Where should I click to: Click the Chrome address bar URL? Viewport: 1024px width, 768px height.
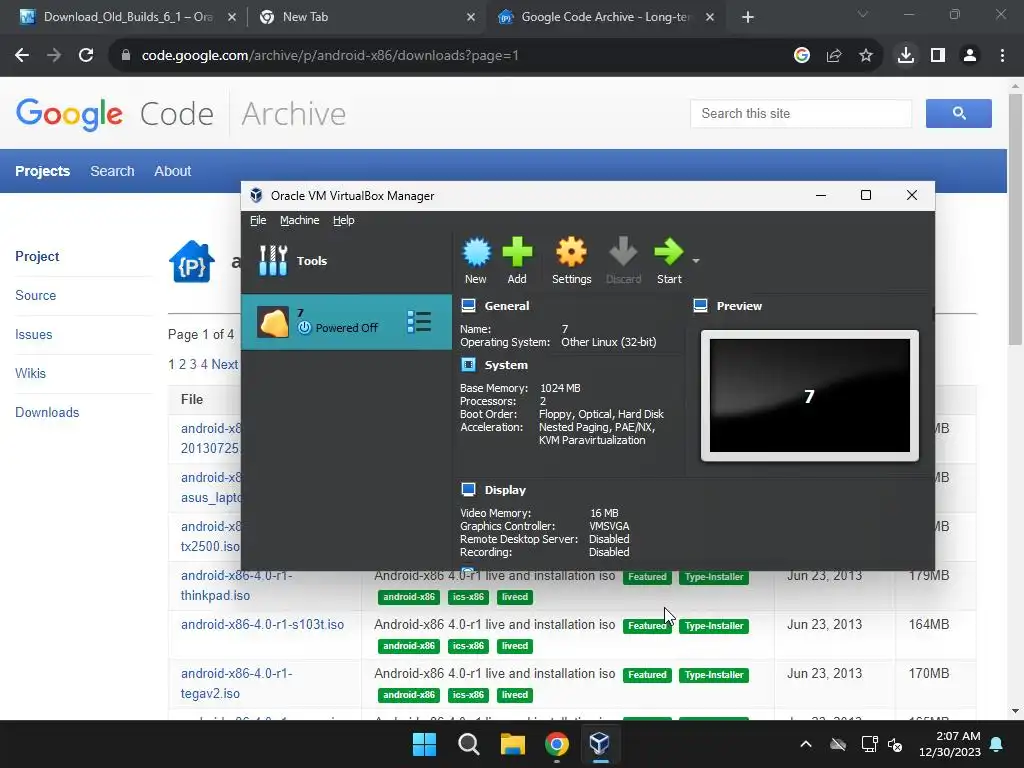coord(330,56)
